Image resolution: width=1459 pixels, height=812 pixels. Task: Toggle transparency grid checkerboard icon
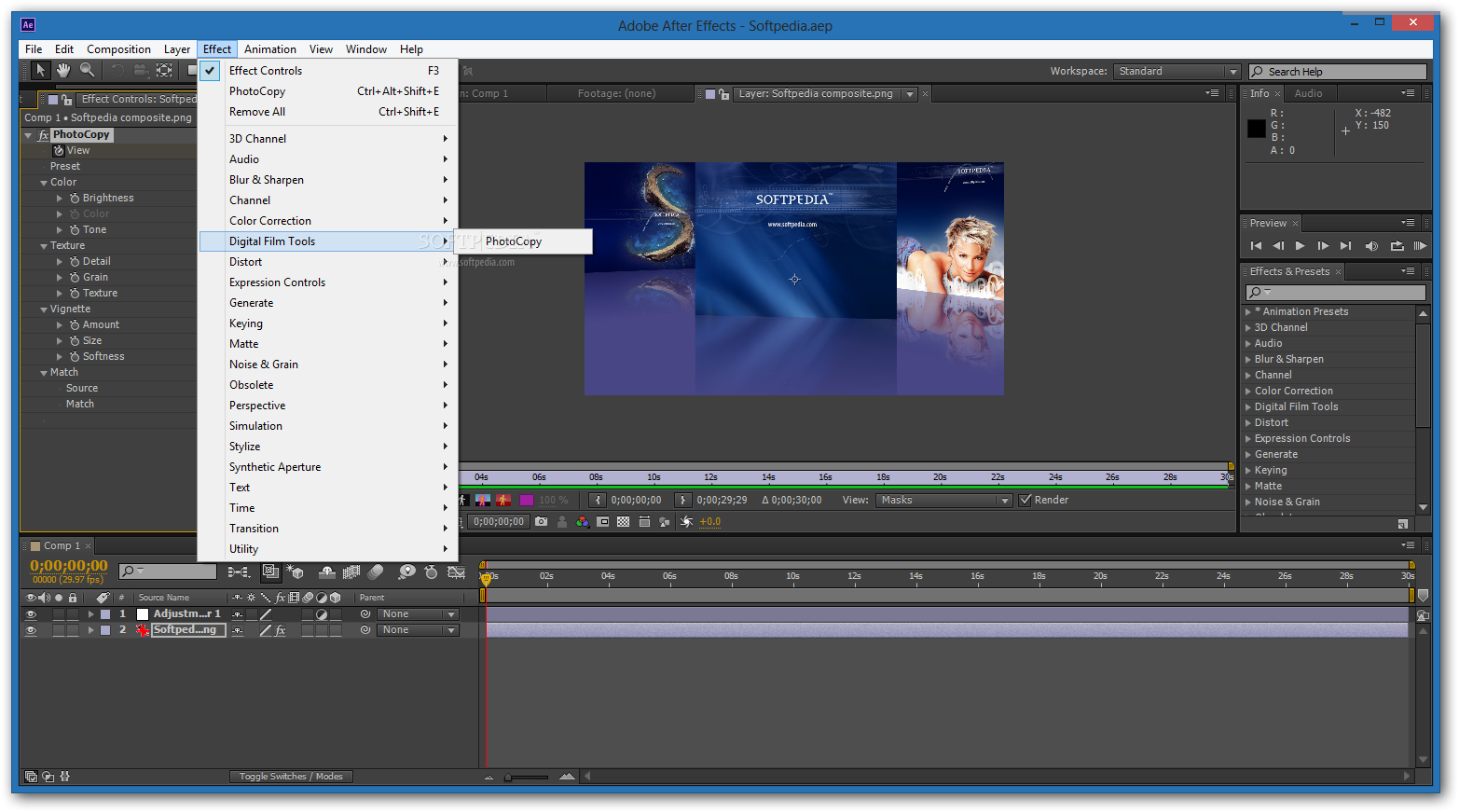click(624, 522)
